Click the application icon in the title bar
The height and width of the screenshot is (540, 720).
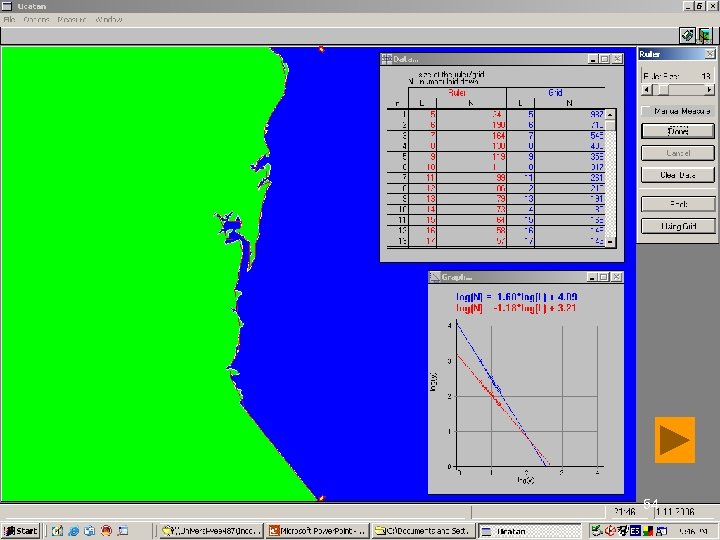7,6
